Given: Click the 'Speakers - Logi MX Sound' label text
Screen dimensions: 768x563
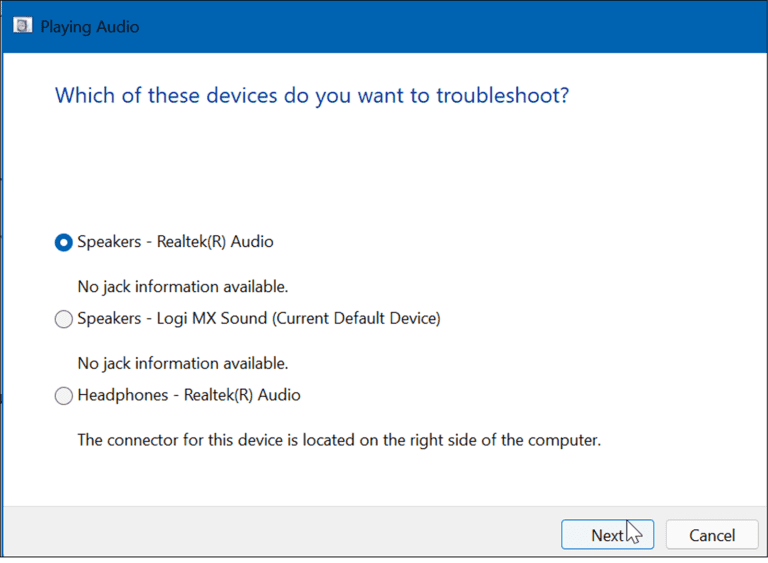Looking at the screenshot, I should [172, 318].
